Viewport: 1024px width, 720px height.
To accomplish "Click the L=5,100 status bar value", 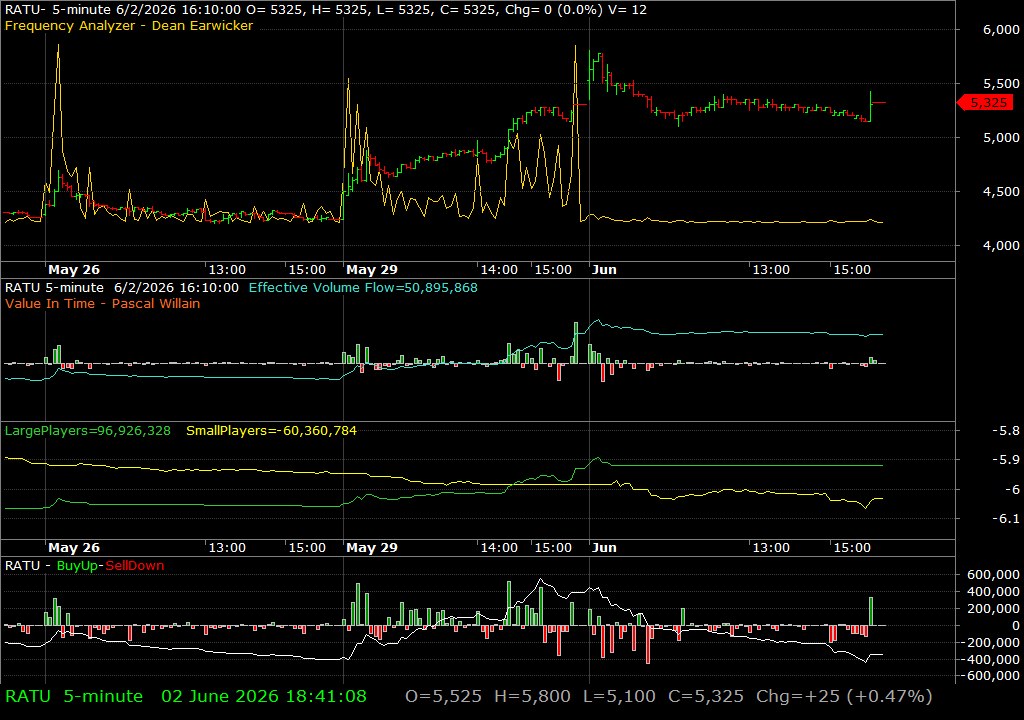I will (619, 696).
